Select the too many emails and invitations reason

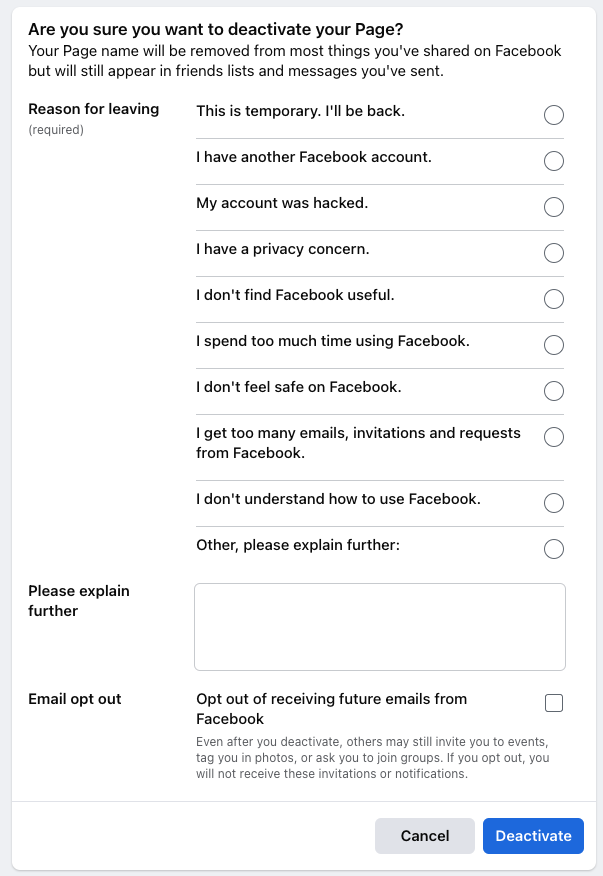(554, 437)
